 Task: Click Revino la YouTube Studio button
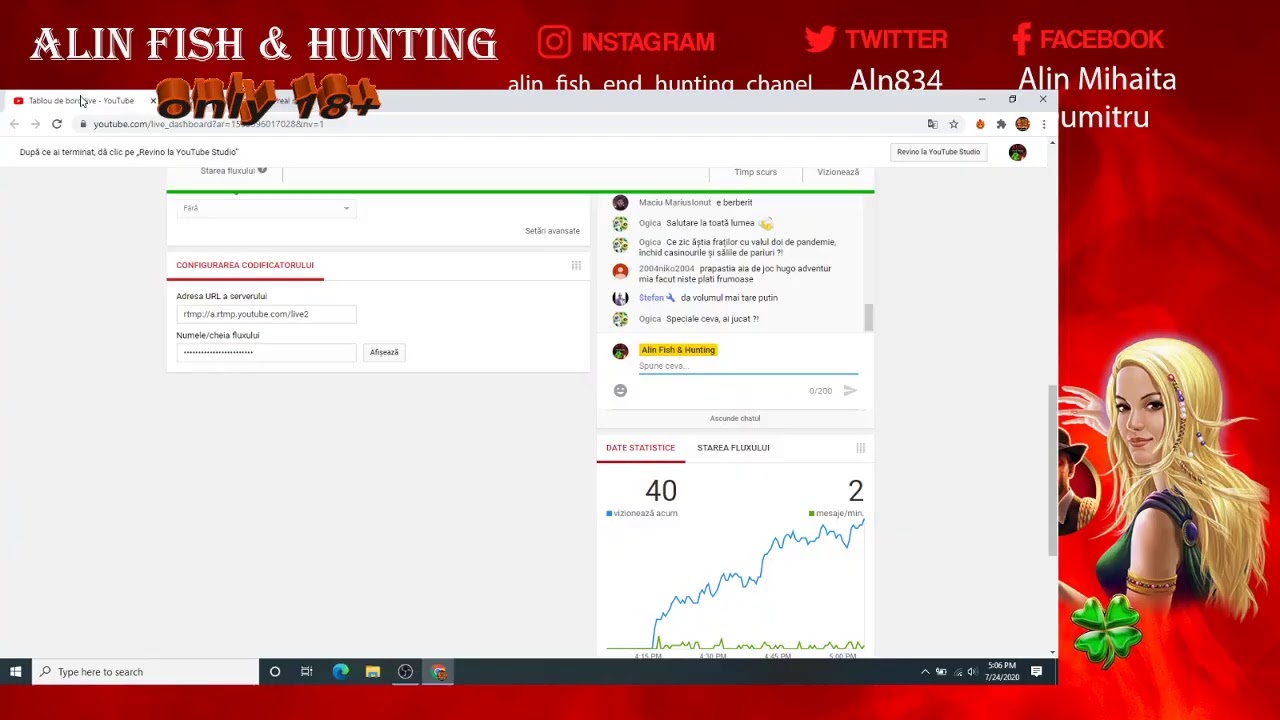[x=938, y=152]
